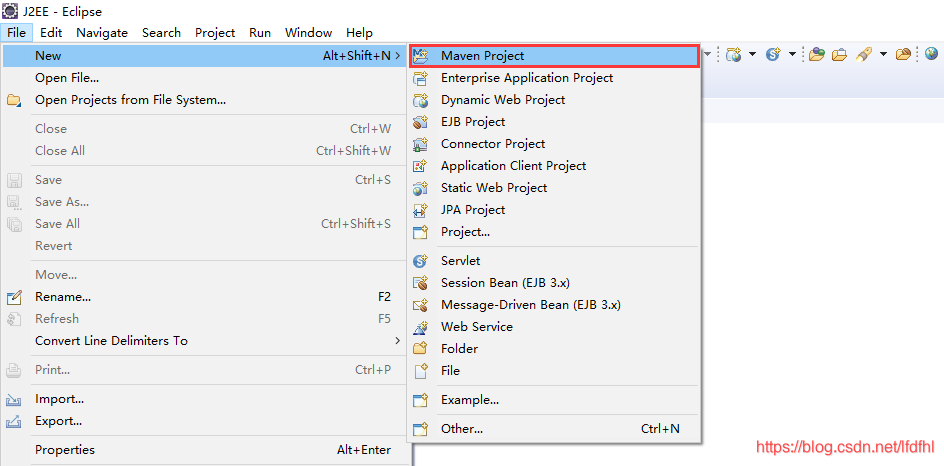Open the File menu

pos(17,33)
